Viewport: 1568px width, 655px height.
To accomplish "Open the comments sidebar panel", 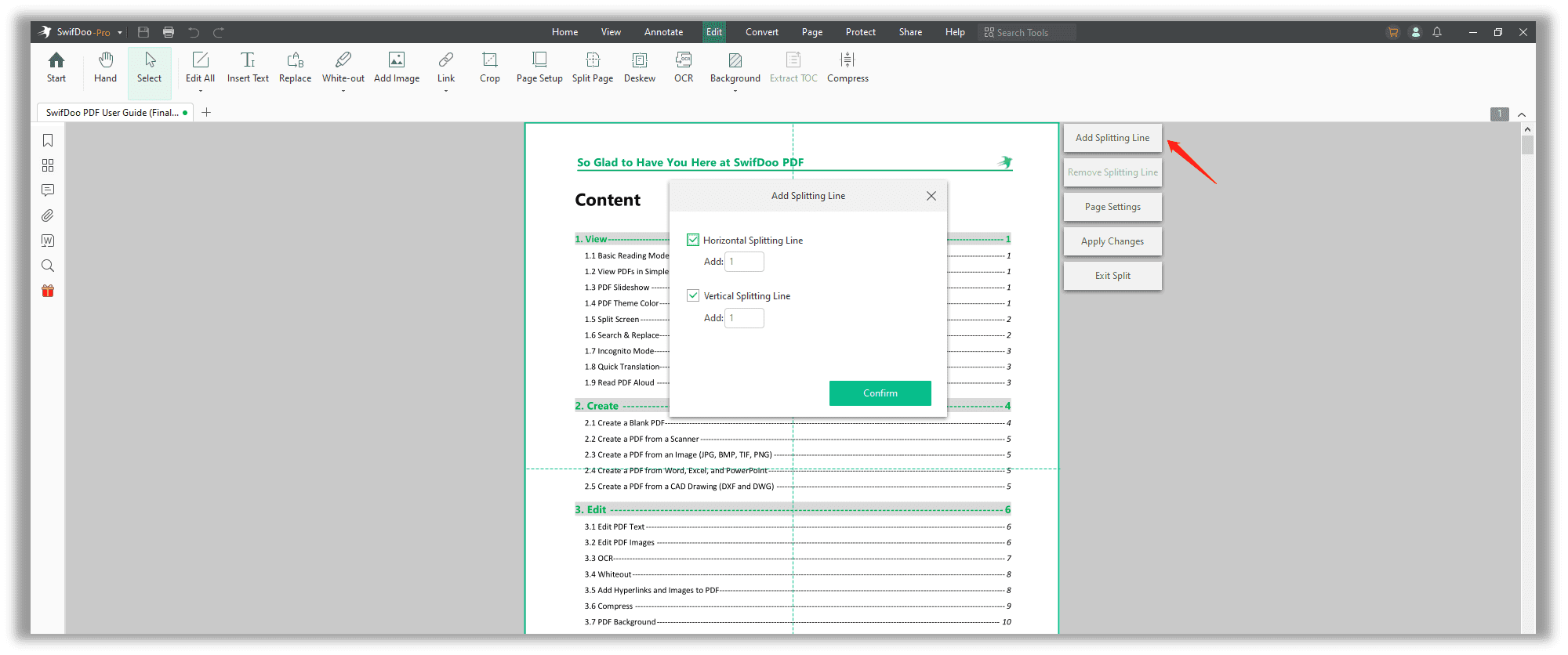I will coord(48,190).
